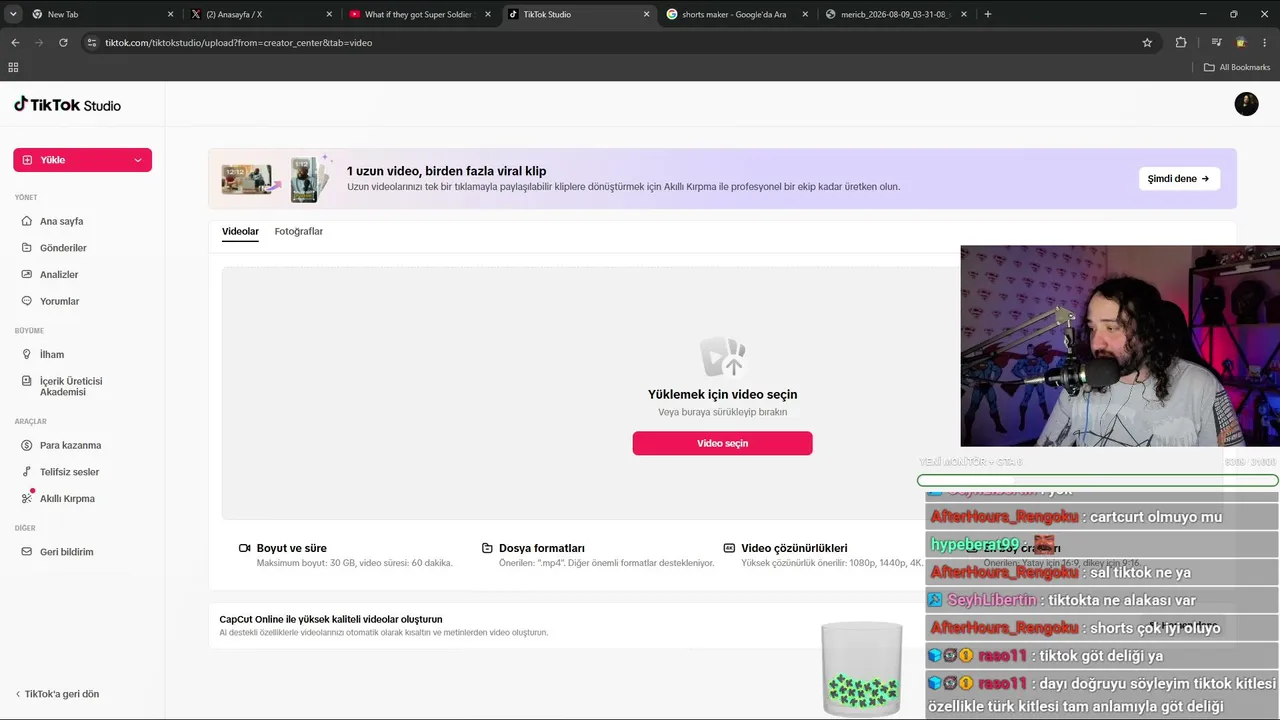Select the Videolar tab
The image size is (1280, 720).
pos(240,232)
